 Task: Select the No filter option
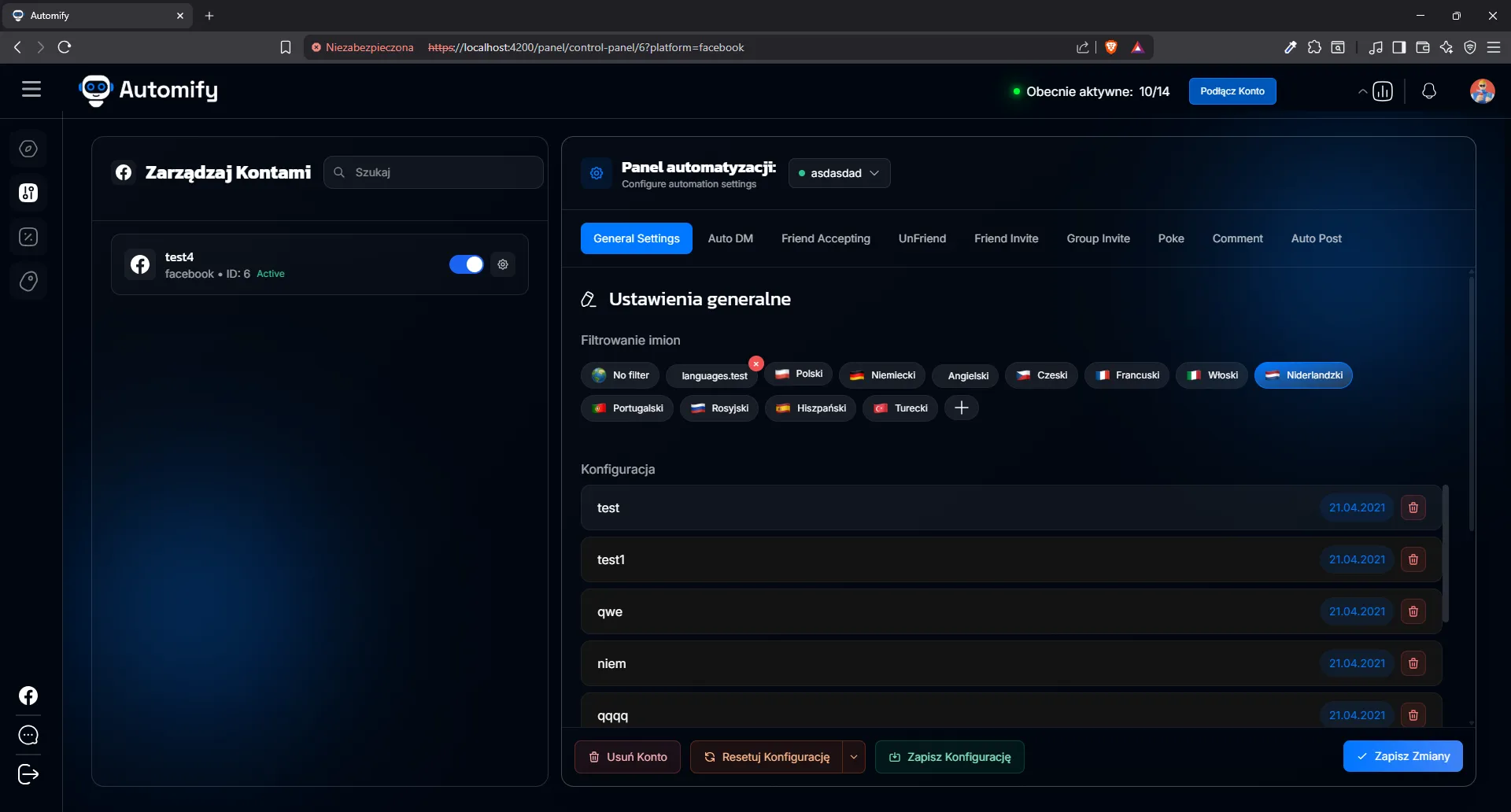619,375
